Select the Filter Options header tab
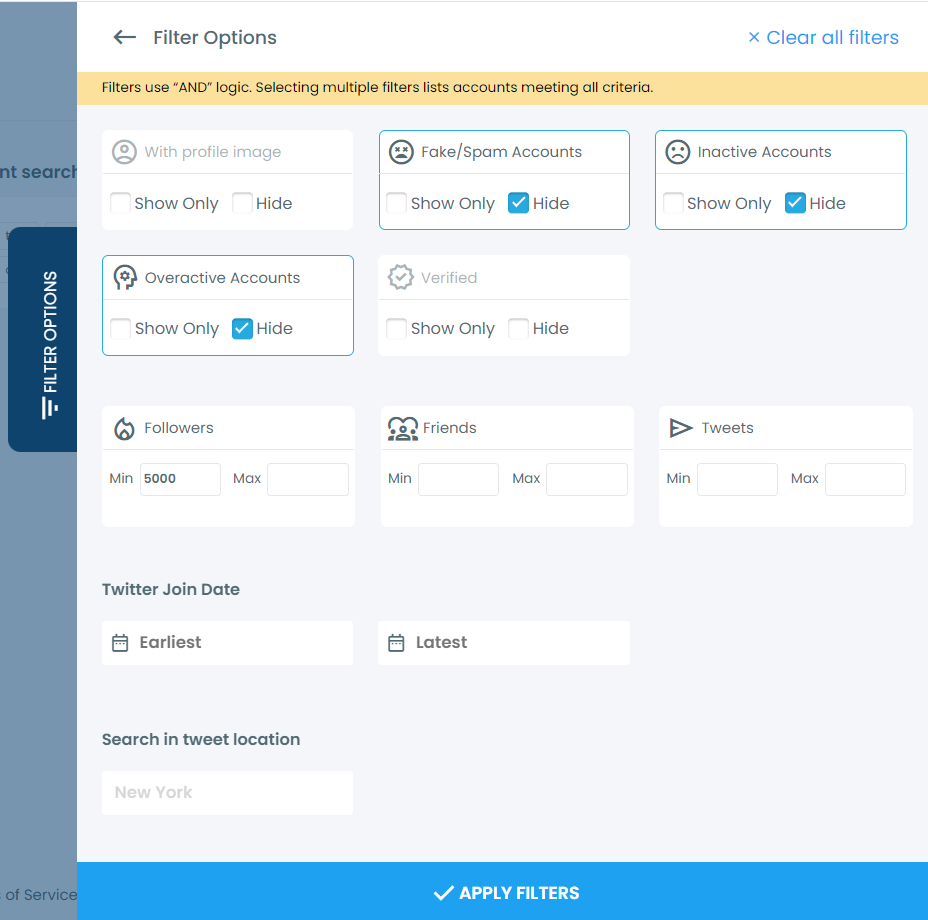This screenshot has height=920, width=928. pos(214,37)
